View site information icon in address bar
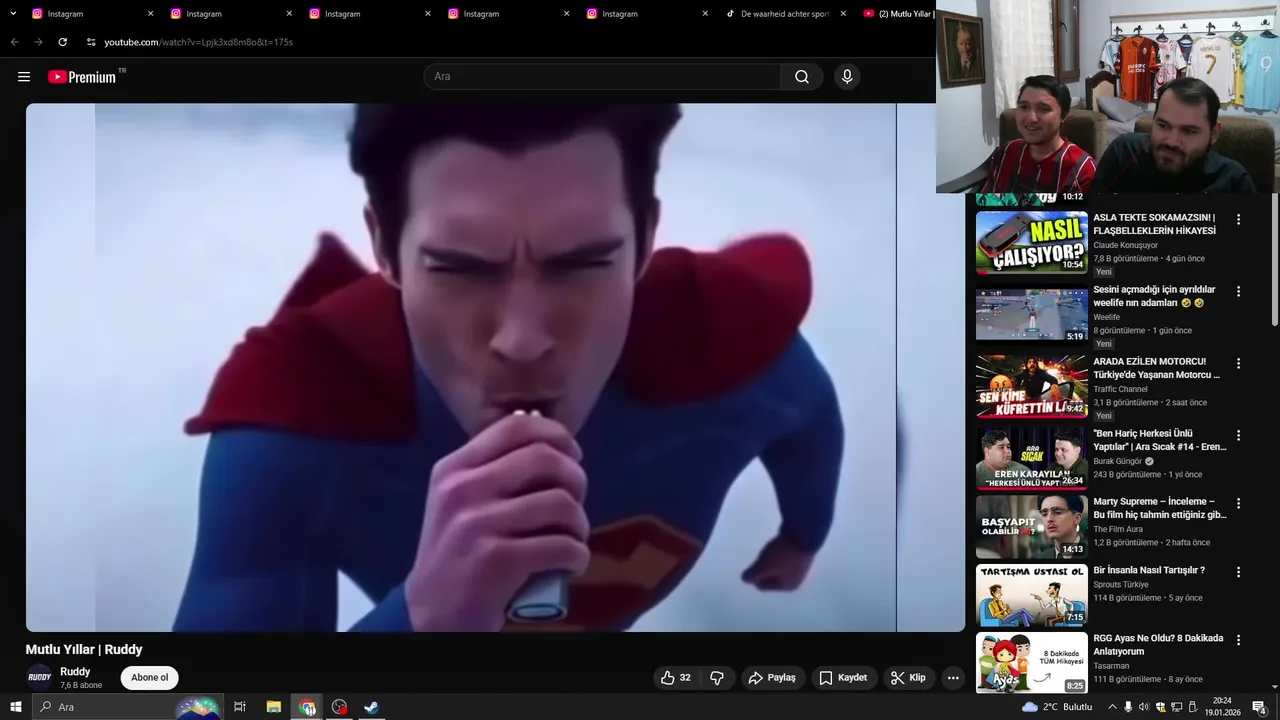This screenshot has height=720, width=1280. [x=91, y=42]
